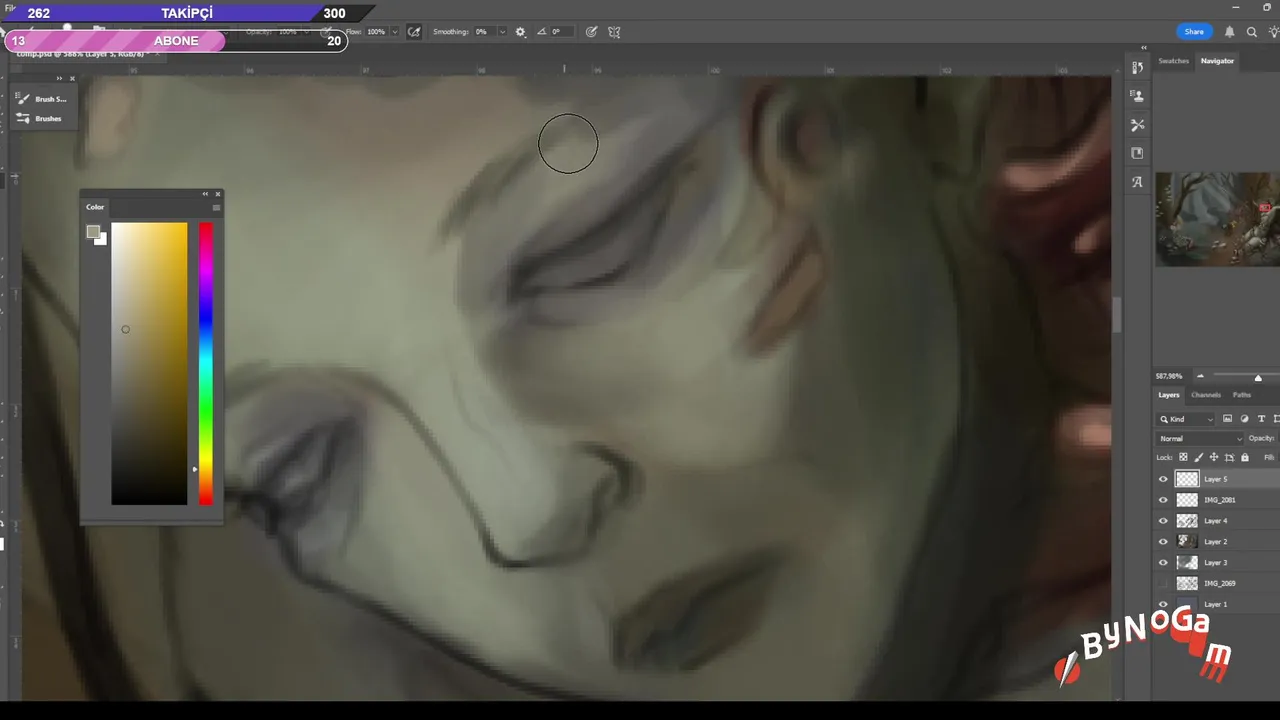Hide Layer 5 visibility eye
The width and height of the screenshot is (1280, 720).
1163,479
